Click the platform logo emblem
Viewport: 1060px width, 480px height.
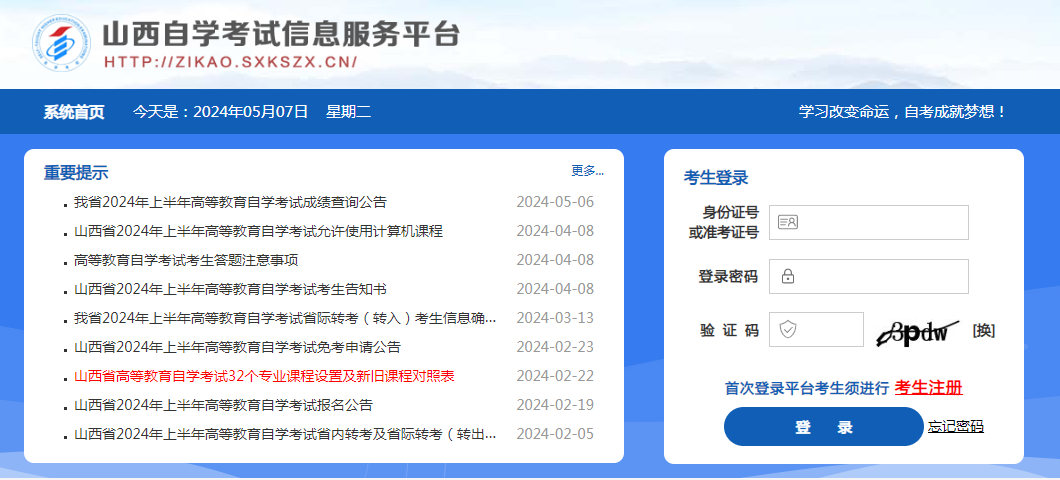[x=62, y=44]
